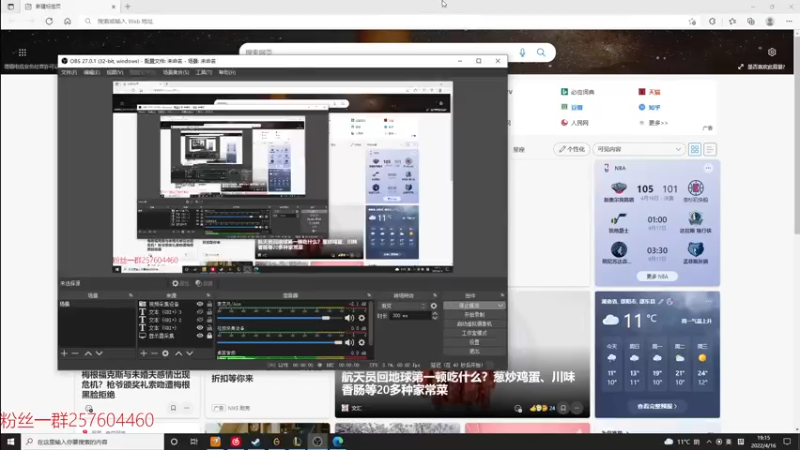Toggle the lock on 文本 (GDI+) 2 source
Screen dimensions: 800x450
pos(209,320)
